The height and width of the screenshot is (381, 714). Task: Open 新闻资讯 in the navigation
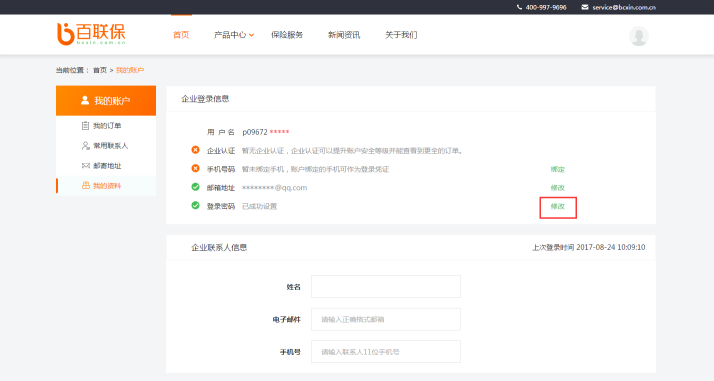344,35
